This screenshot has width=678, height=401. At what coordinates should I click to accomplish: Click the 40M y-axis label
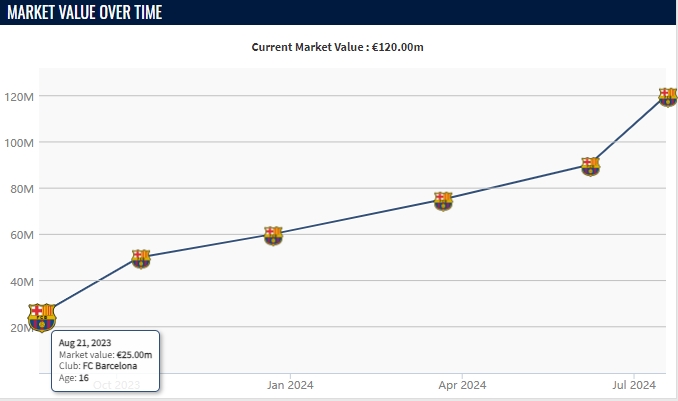(21, 281)
